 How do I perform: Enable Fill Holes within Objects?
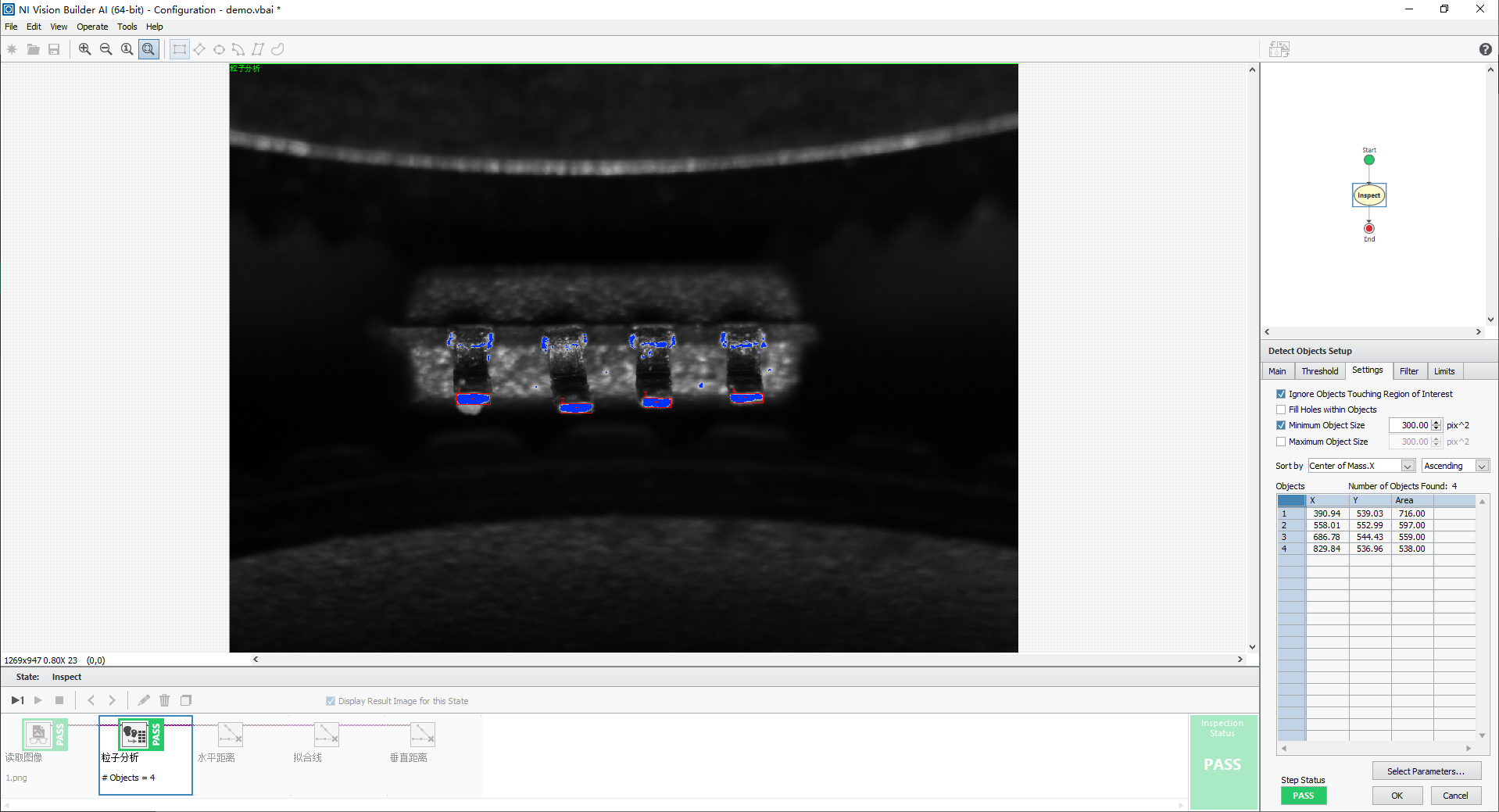[1281, 410]
